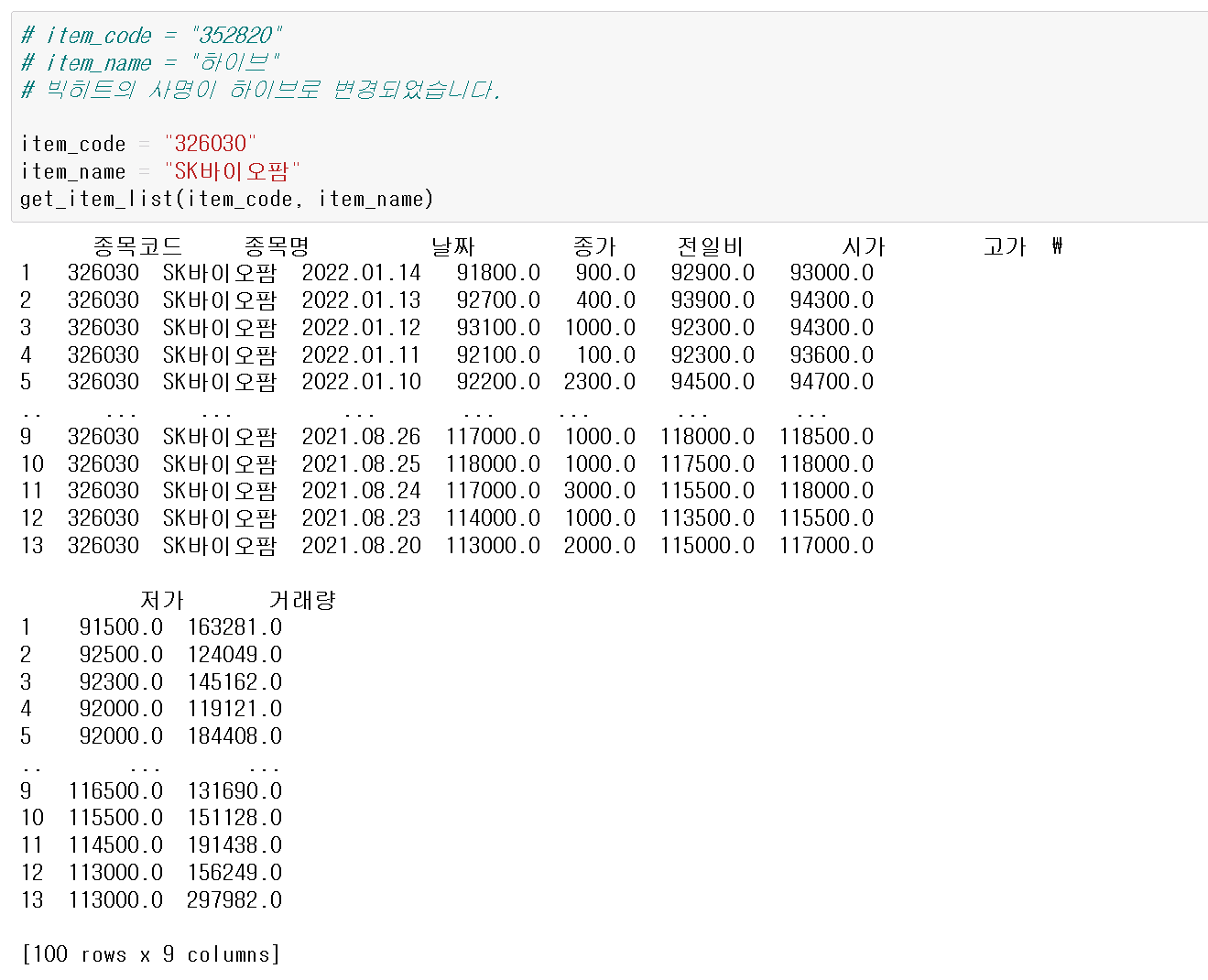The height and width of the screenshot is (980, 1208).
Task: Click the low price 91500.0
Action: pos(121,627)
